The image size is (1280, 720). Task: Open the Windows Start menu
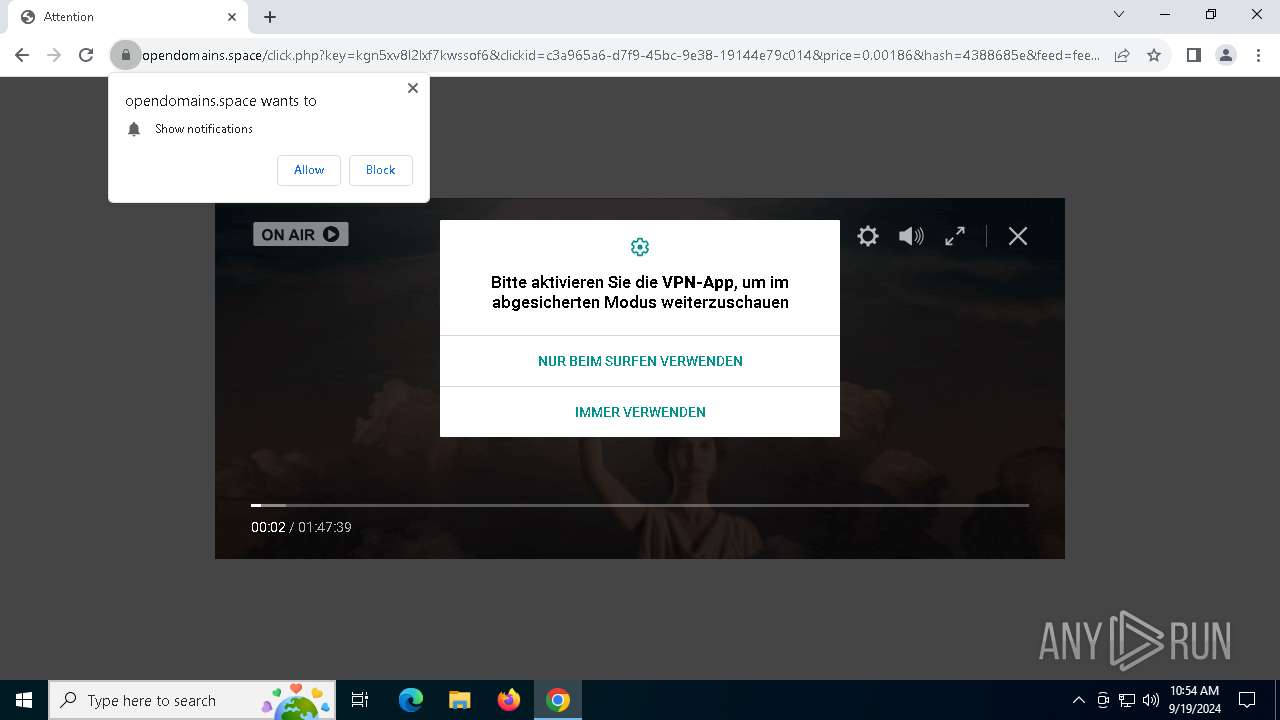tap(24, 700)
